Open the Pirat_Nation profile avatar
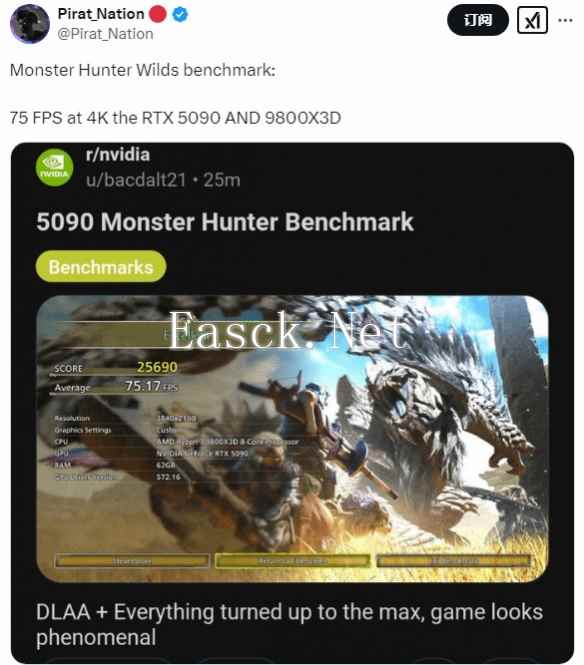Screen dimensions: 584x665 click(x=29, y=24)
